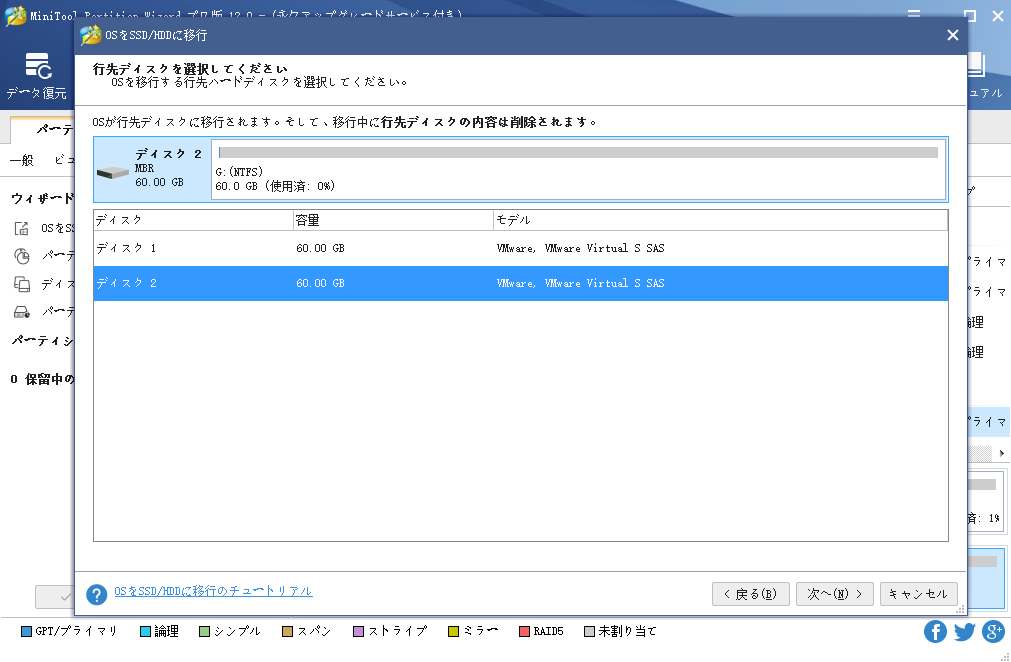Click the ストライプ legend label

coord(397,632)
